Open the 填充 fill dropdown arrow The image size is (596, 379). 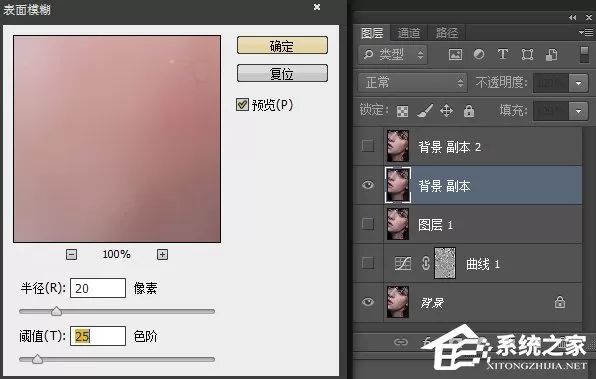(579, 111)
